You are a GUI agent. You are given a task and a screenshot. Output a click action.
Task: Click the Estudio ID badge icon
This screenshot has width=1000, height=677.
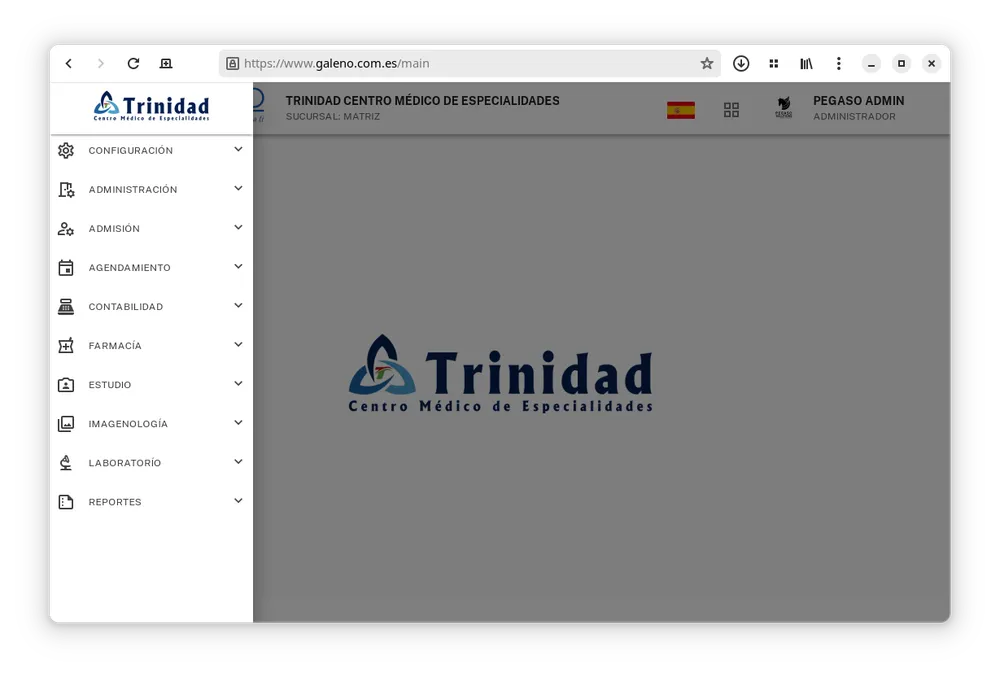pos(66,385)
